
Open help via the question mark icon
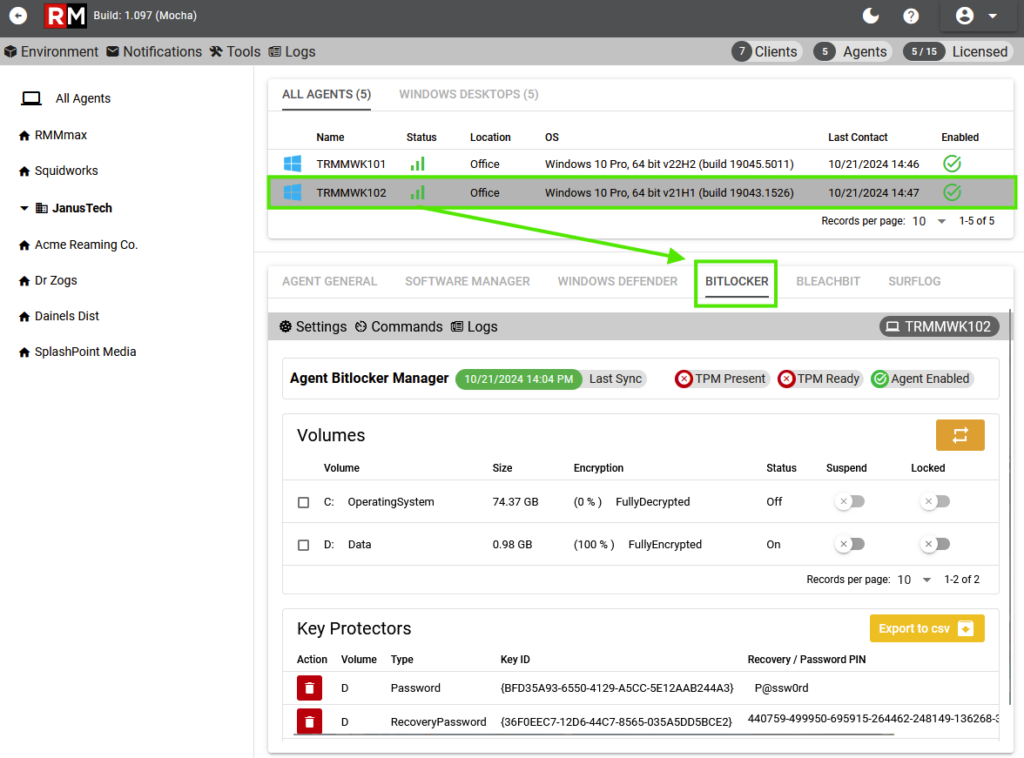[909, 16]
